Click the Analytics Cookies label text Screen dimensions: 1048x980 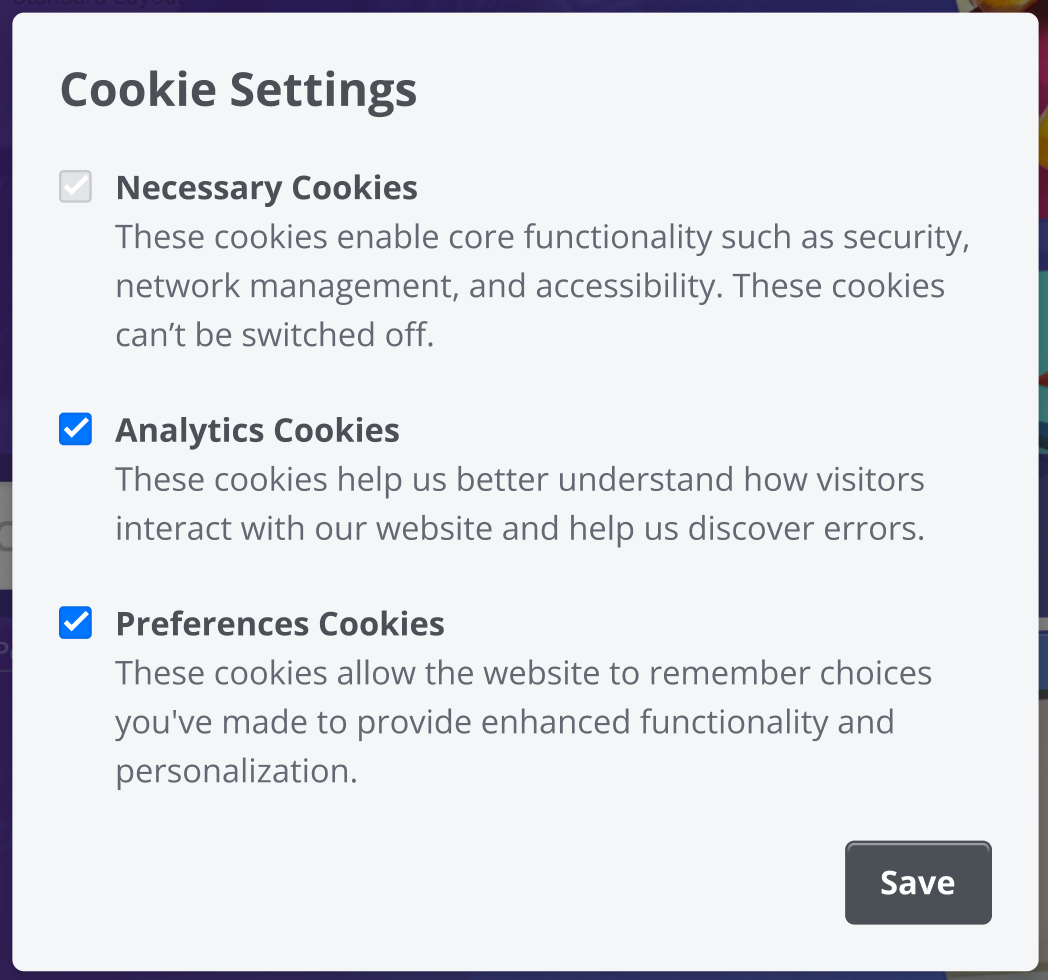(x=257, y=430)
